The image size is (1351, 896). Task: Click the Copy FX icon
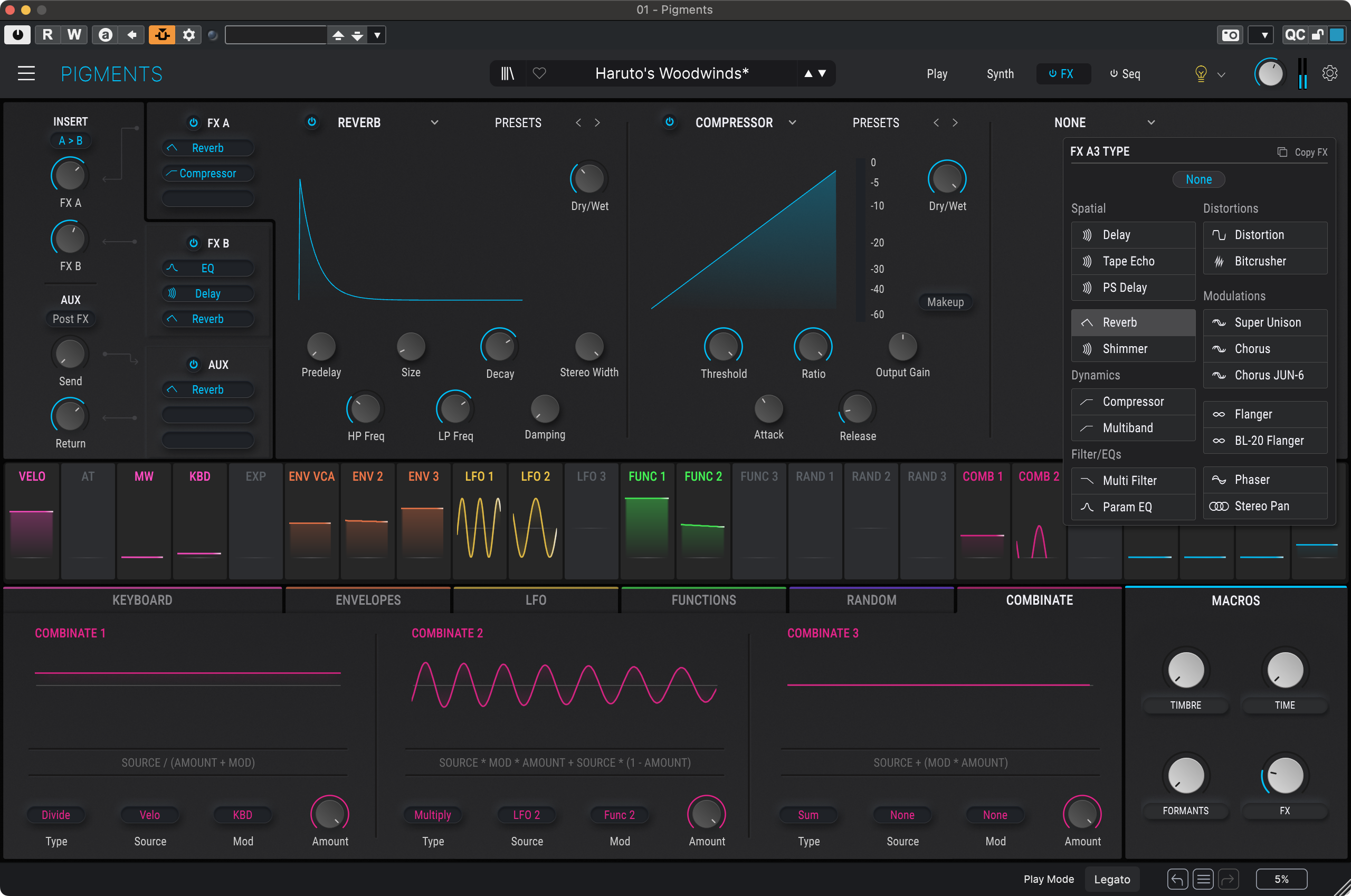[1282, 152]
